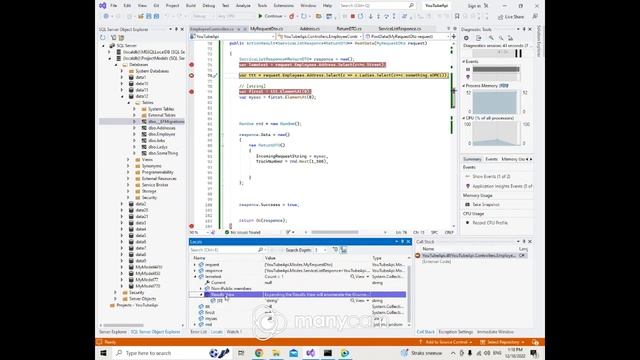Click Select Repository in the status bar
This screenshot has width=640, height=360.
point(502,342)
